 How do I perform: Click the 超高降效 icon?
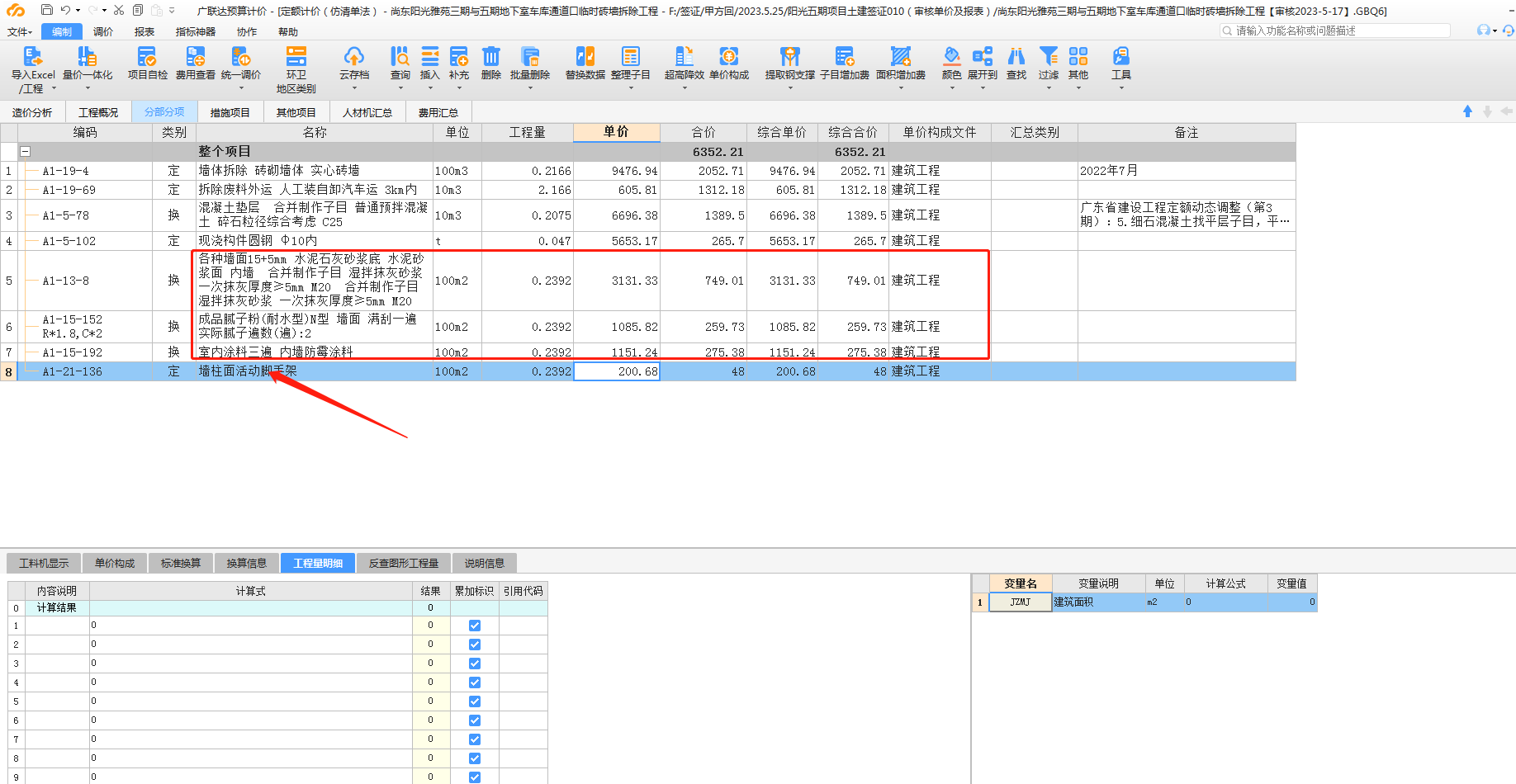[685, 56]
